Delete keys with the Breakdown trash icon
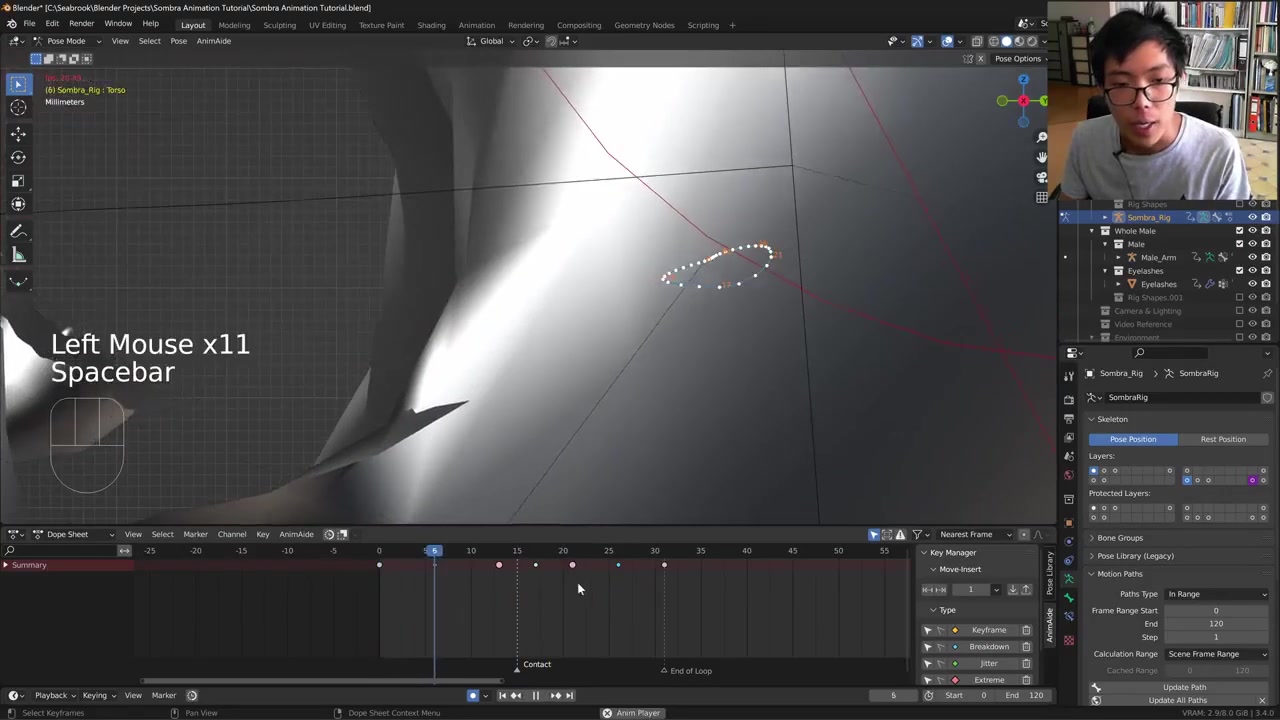1280x720 pixels. (1026, 647)
